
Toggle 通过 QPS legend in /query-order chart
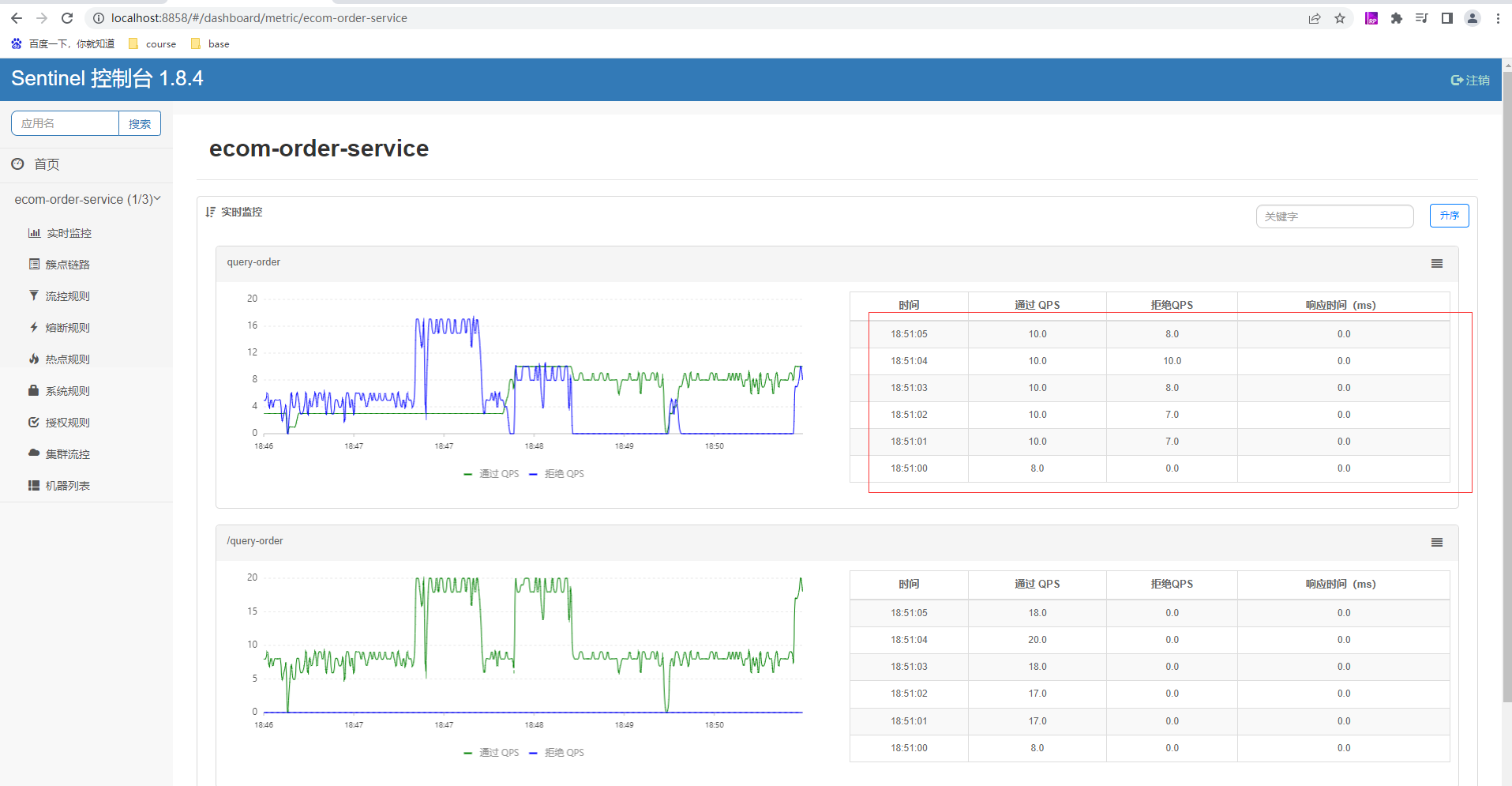pos(491,753)
